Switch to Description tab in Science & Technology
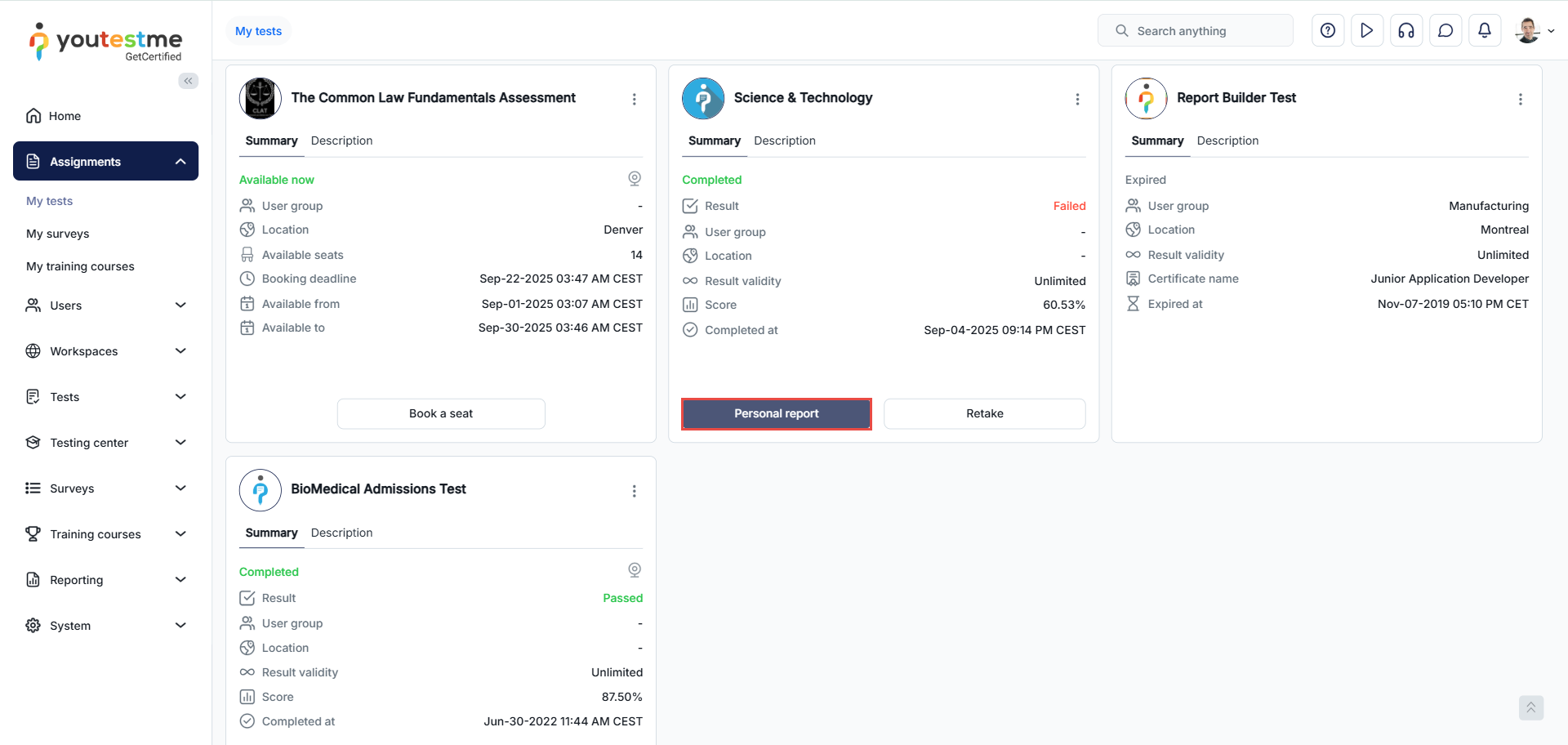This screenshot has height=745, width=1568. 784,141
